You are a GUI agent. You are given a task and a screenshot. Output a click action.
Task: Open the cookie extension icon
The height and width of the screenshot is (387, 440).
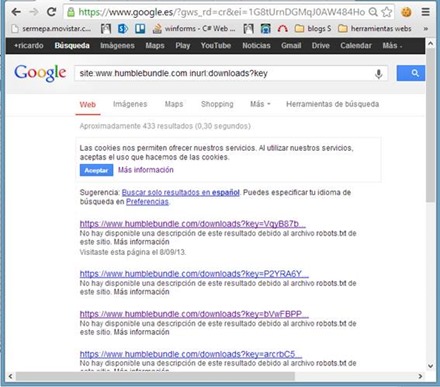406,12
